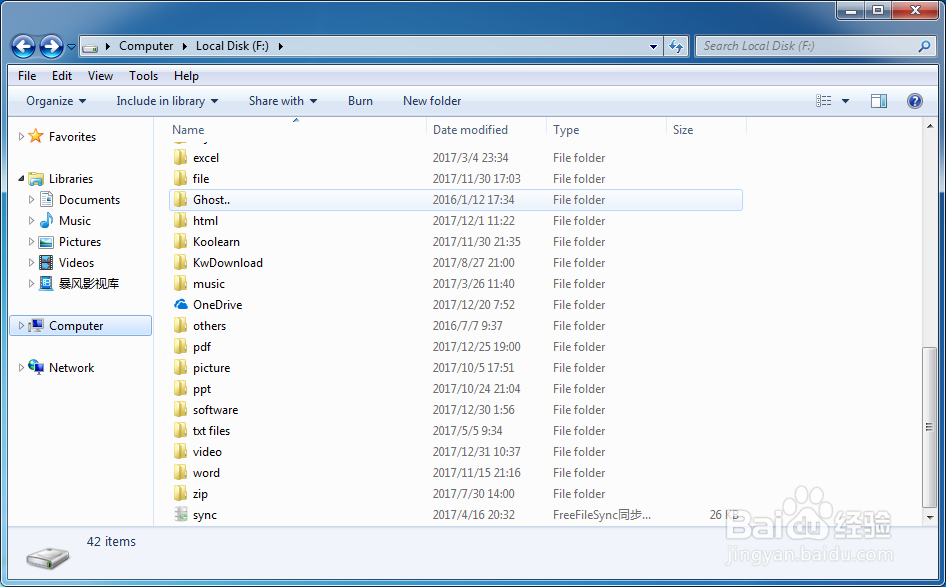Click the Local Disk (F:) breadcrumb
Image resolution: width=946 pixels, height=587 pixels.
[232, 46]
